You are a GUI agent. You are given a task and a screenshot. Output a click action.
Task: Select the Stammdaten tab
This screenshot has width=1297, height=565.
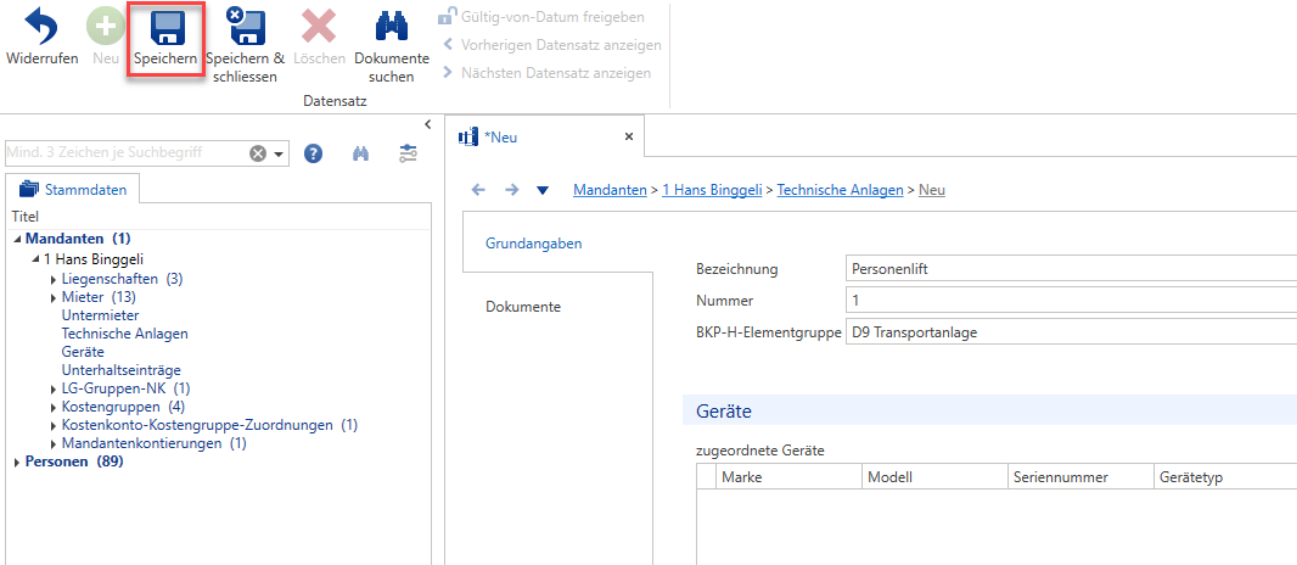coord(72,189)
